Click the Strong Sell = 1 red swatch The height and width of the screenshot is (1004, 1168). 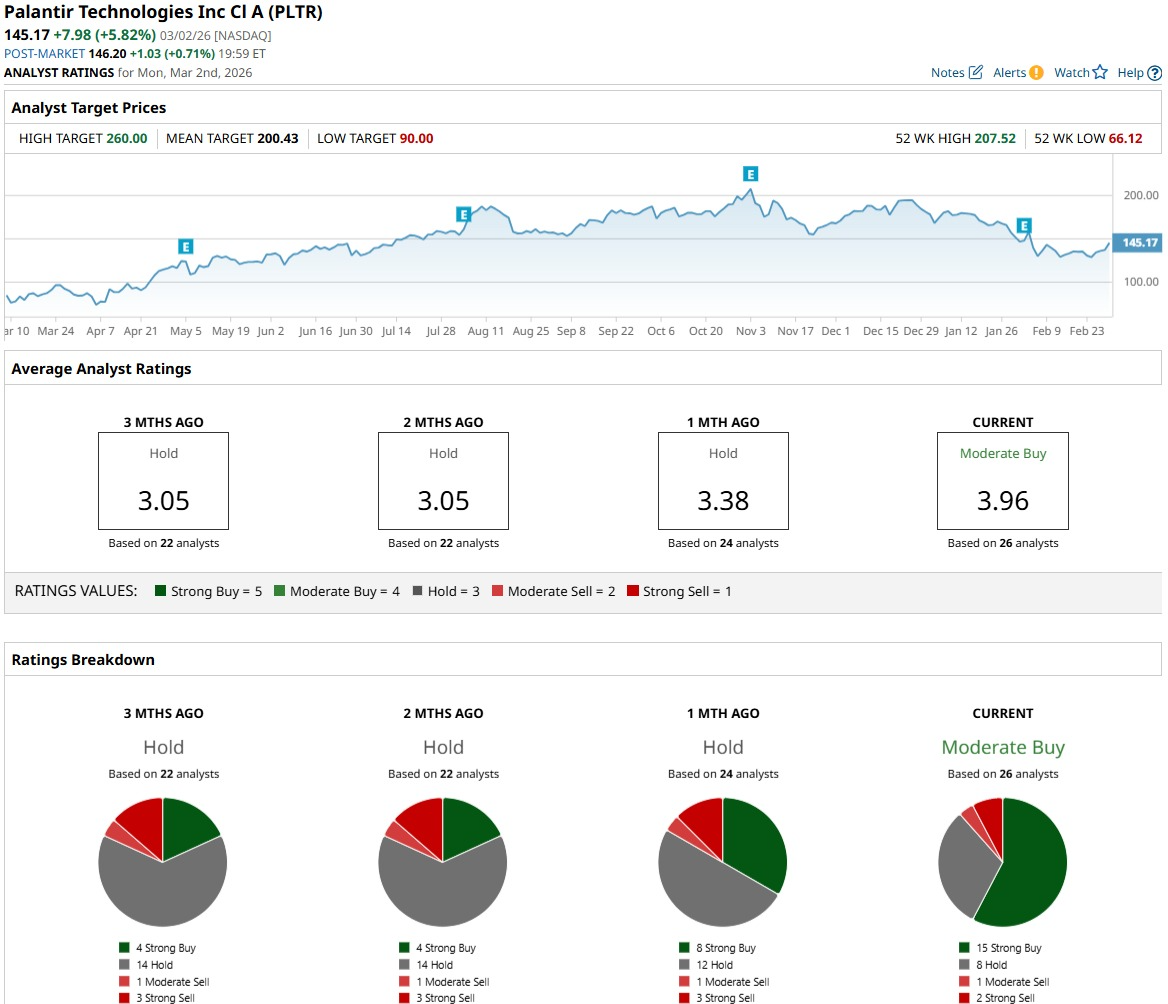point(632,592)
